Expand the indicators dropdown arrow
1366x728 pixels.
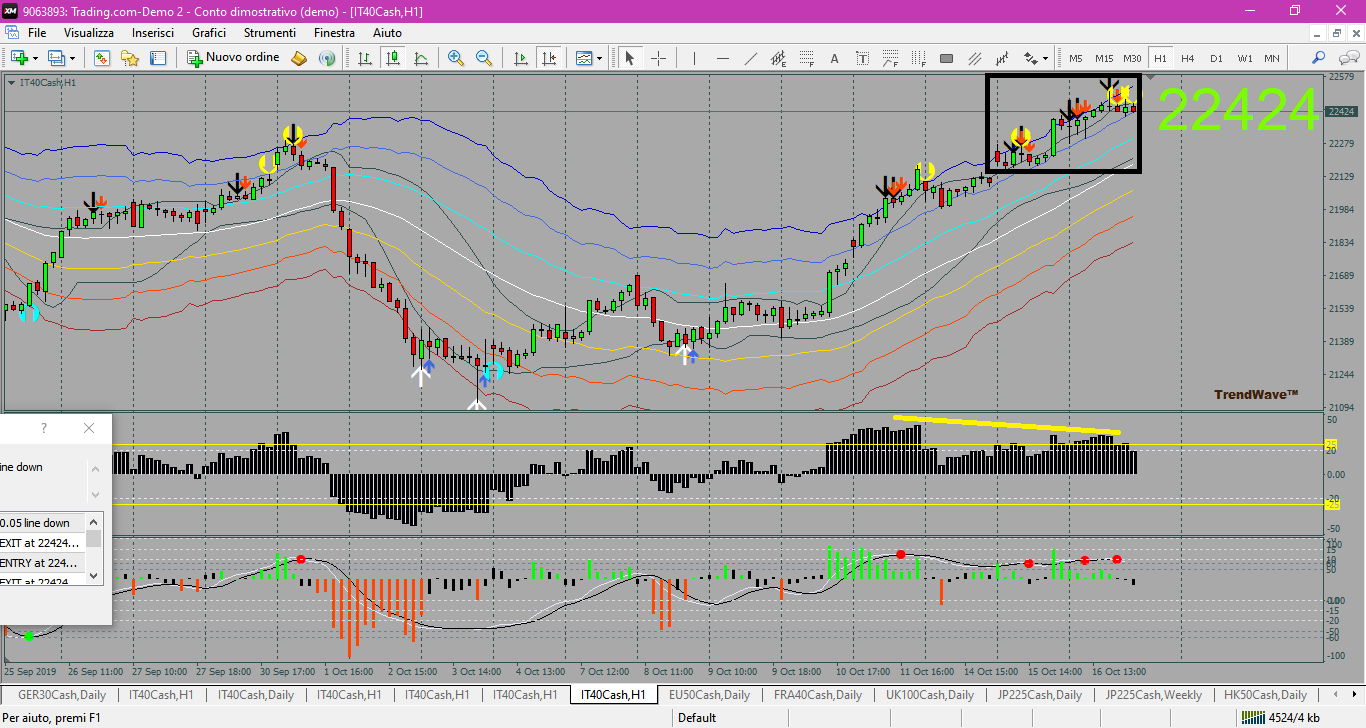(600, 59)
